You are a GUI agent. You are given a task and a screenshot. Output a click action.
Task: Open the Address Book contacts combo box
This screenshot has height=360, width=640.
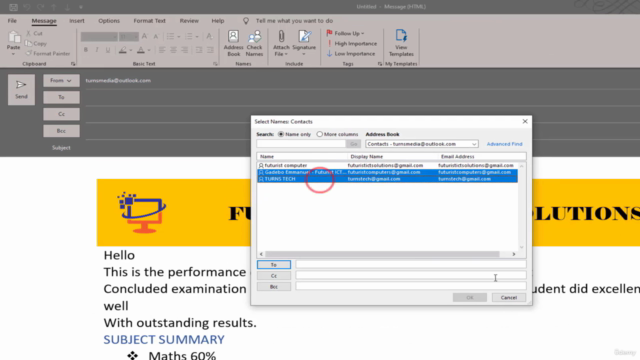tap(422, 144)
